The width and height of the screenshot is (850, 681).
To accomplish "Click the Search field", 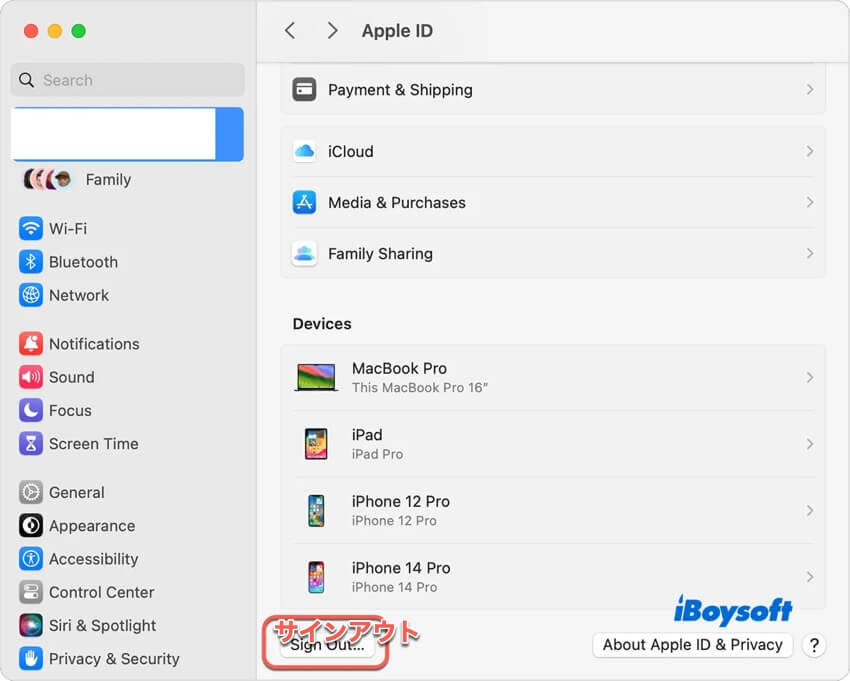I will tap(127, 79).
